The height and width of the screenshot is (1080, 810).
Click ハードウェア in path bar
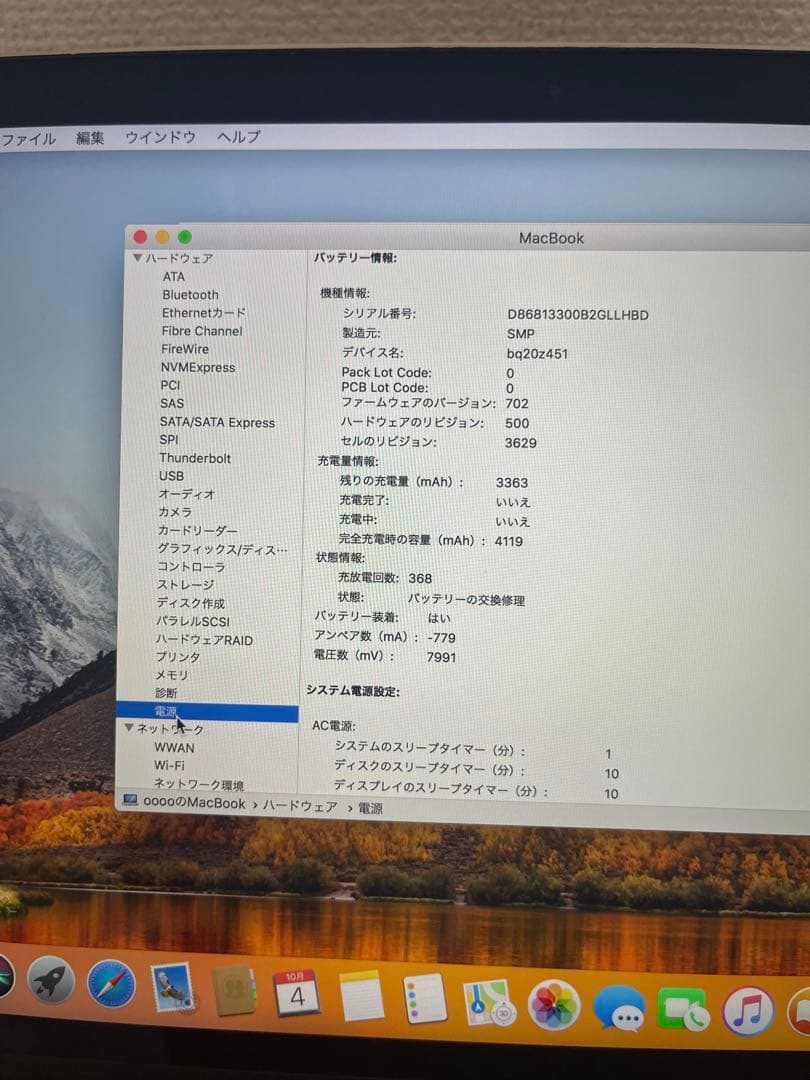point(300,806)
